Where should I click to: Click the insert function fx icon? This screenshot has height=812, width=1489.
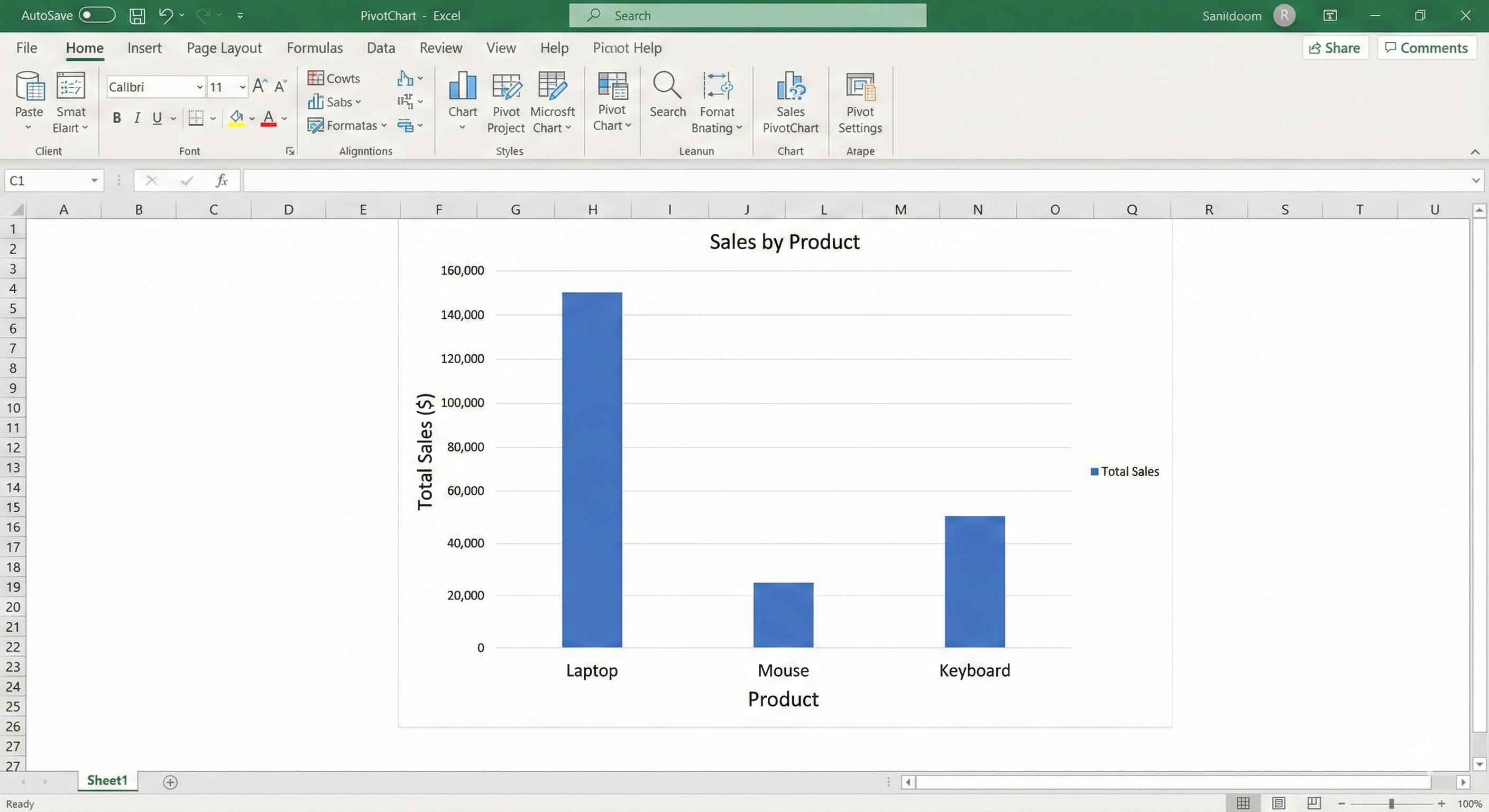[222, 181]
